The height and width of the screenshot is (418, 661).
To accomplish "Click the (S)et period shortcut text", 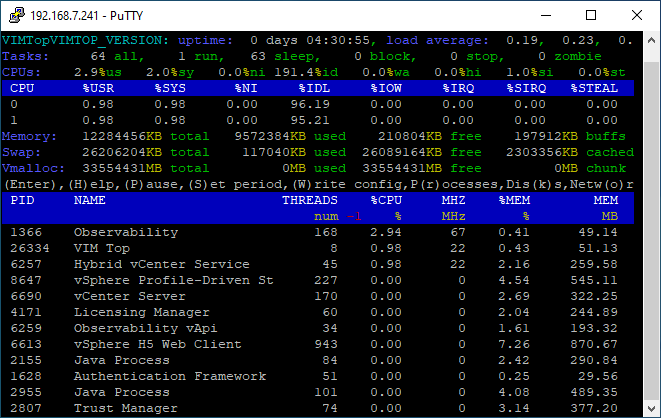I will coord(235,185).
